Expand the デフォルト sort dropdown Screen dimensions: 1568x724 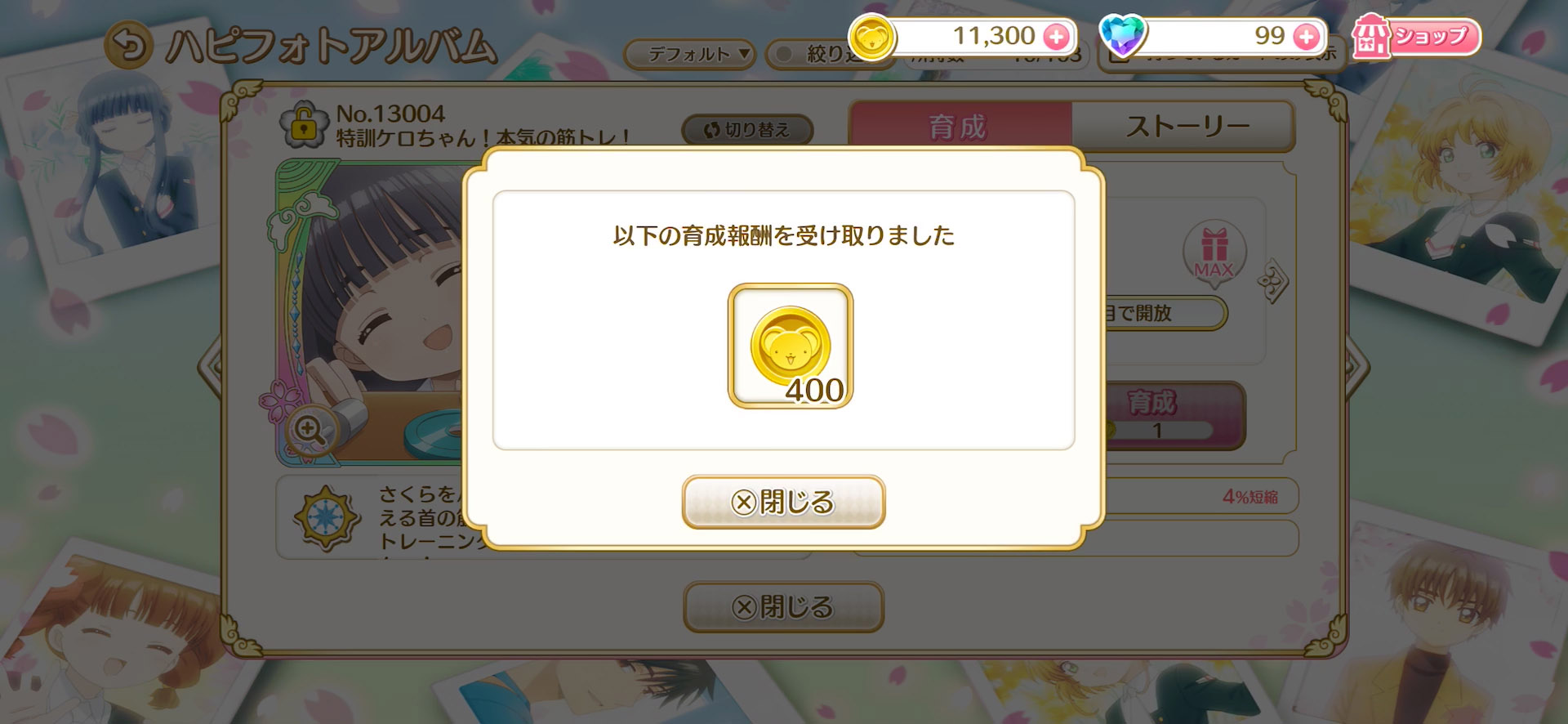[x=689, y=55]
